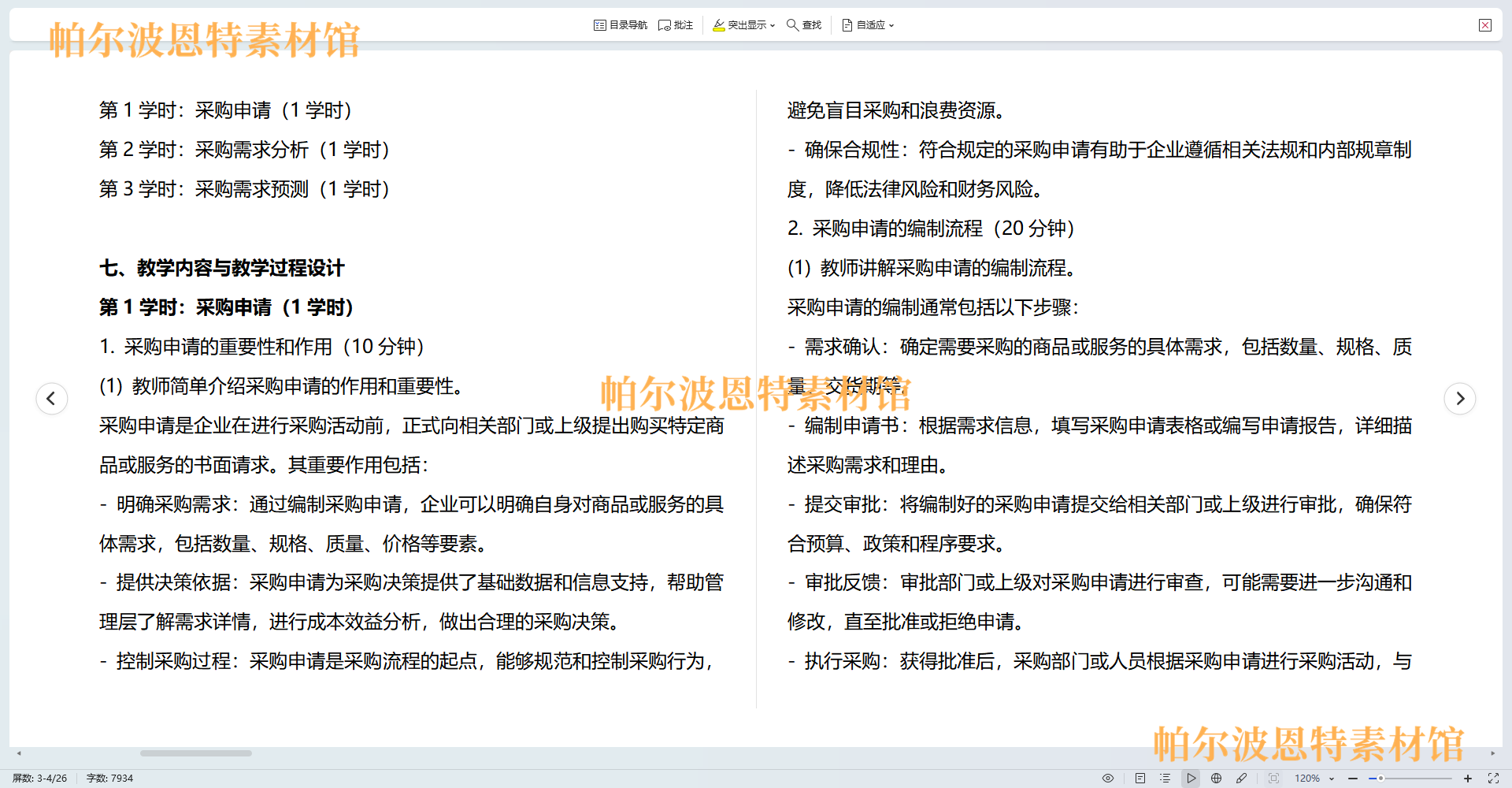Click the zoom in plus button
Screen dimensions: 1512x788
coord(1468,779)
